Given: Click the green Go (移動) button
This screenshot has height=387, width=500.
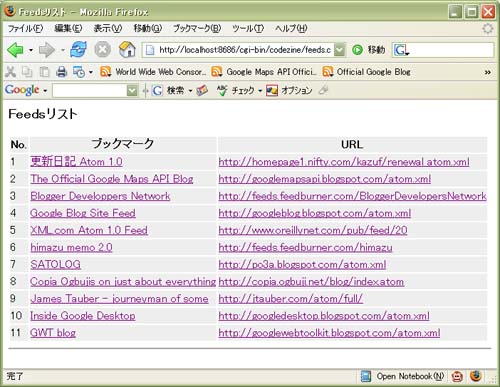Looking at the screenshot, I should [x=357, y=50].
